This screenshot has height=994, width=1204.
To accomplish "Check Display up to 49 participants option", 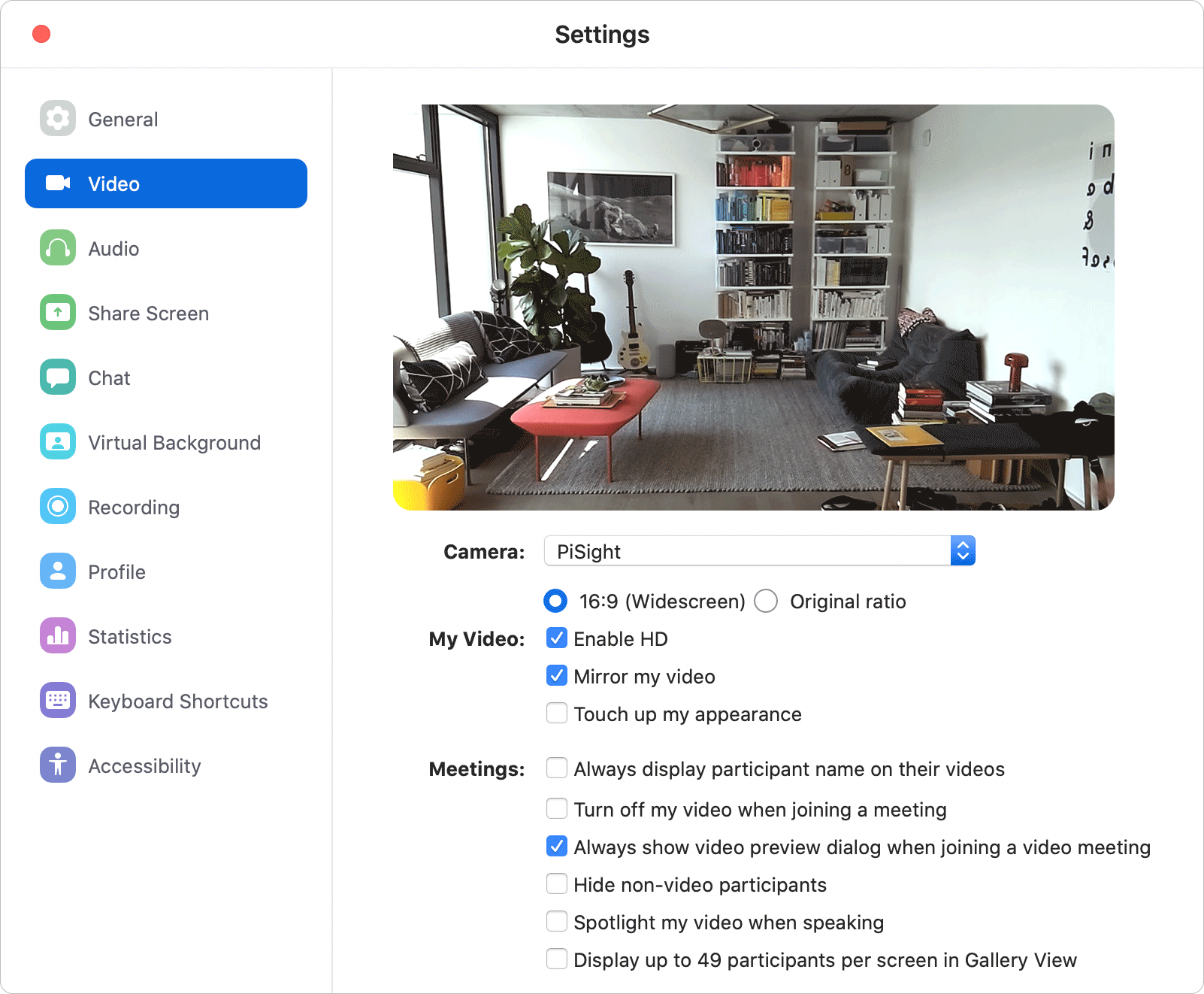I will coord(557,959).
